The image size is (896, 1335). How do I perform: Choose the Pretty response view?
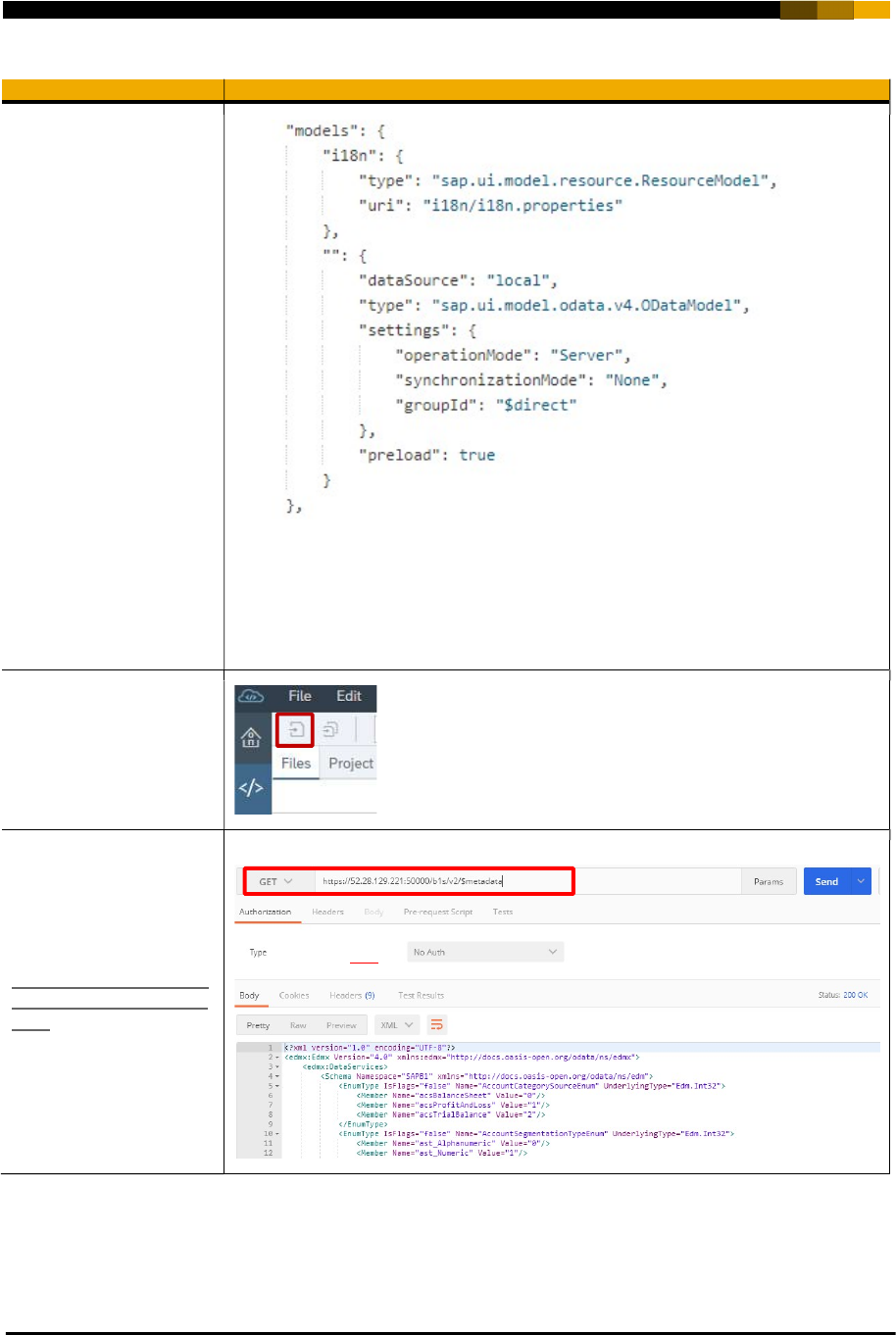(x=258, y=1025)
